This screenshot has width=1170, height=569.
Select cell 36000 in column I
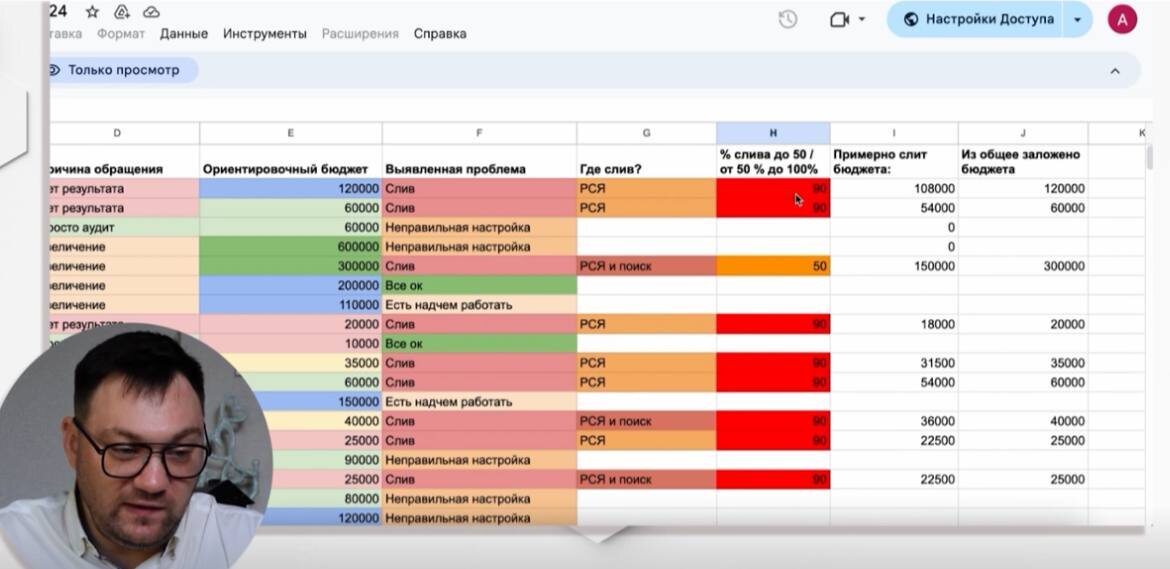894,421
